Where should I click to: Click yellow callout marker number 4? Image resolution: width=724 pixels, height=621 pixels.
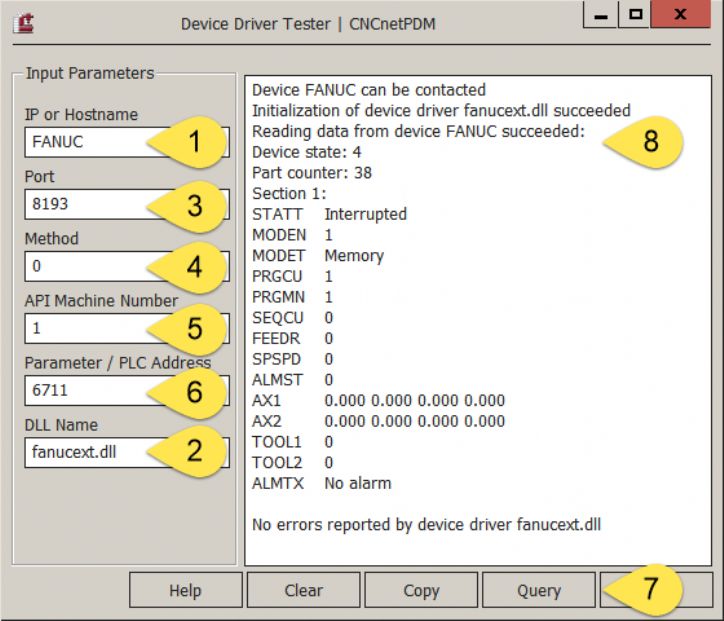tap(196, 266)
